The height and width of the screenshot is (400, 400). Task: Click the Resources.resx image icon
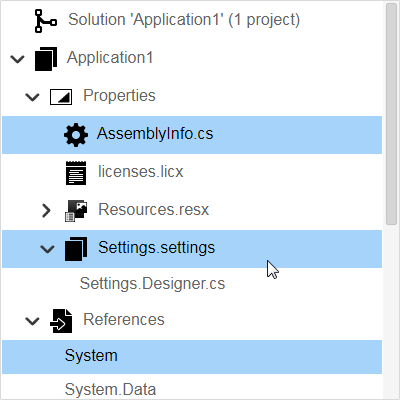point(76,211)
